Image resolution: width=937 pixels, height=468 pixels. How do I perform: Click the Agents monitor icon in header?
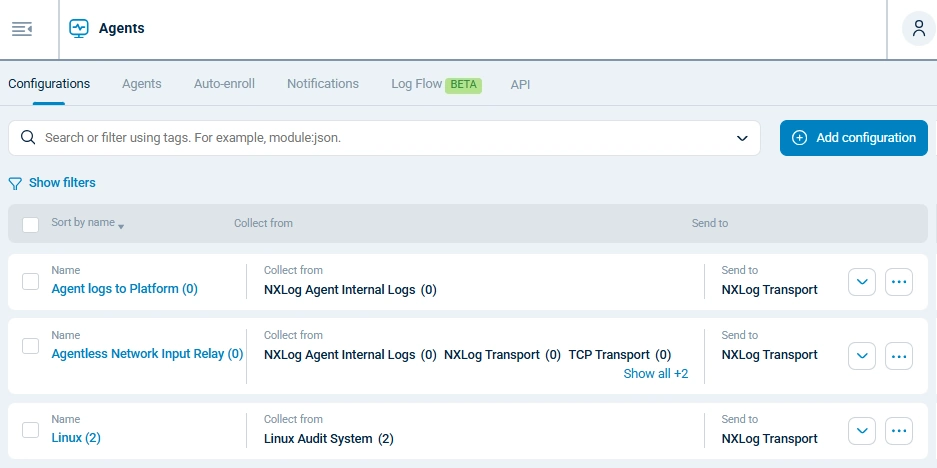[x=79, y=29]
